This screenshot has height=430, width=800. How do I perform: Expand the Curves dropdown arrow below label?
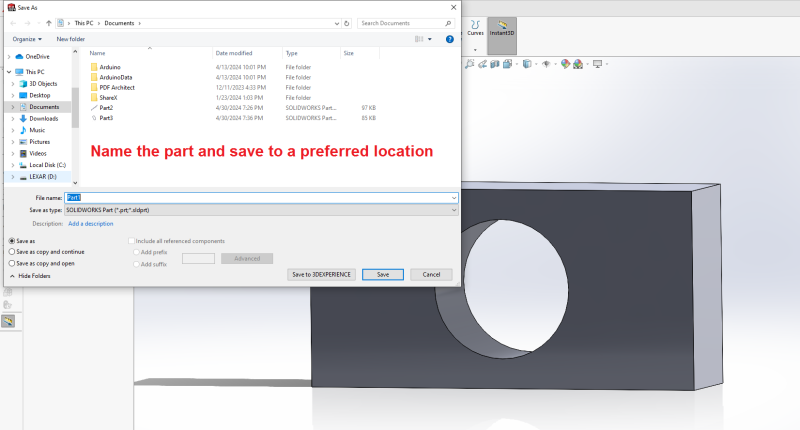point(475,50)
